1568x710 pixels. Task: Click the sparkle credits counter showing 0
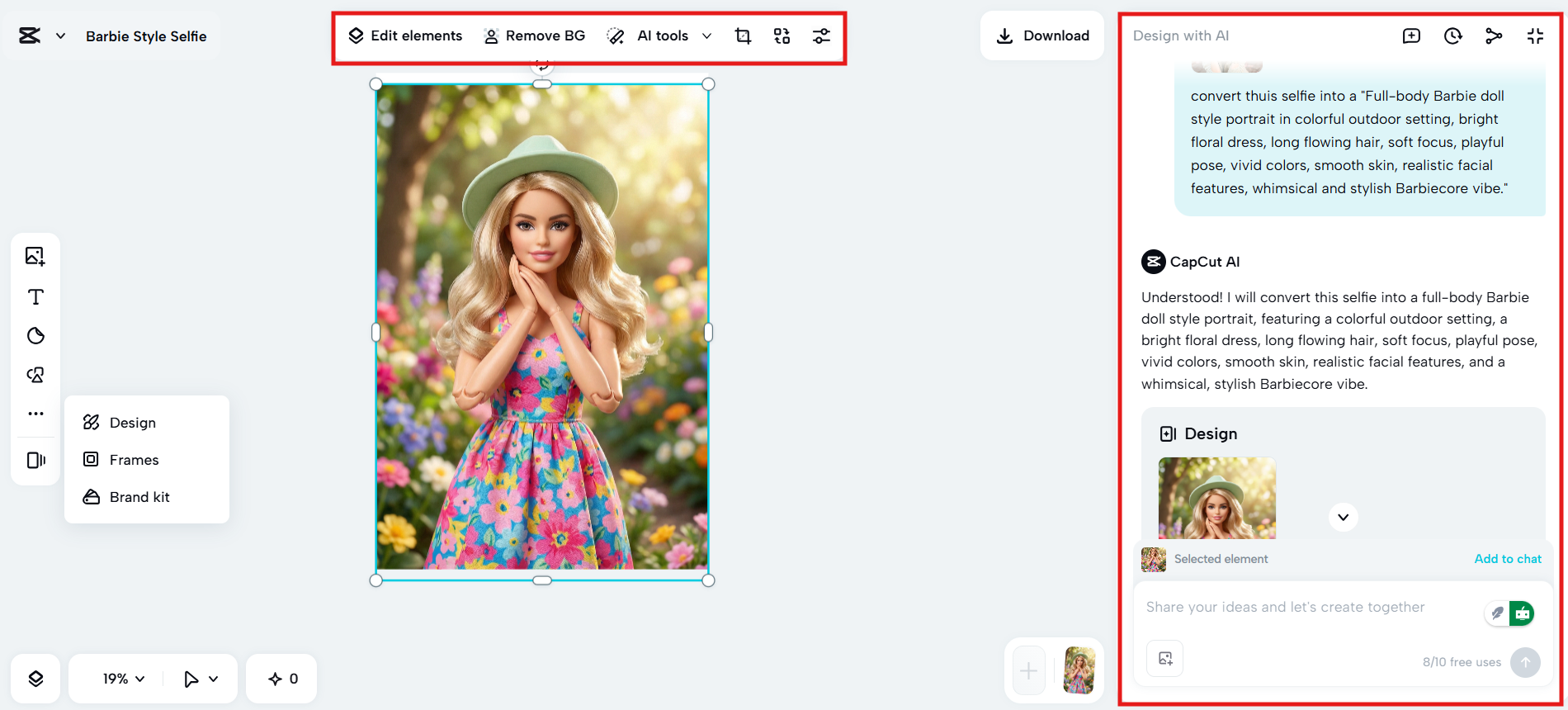click(282, 679)
